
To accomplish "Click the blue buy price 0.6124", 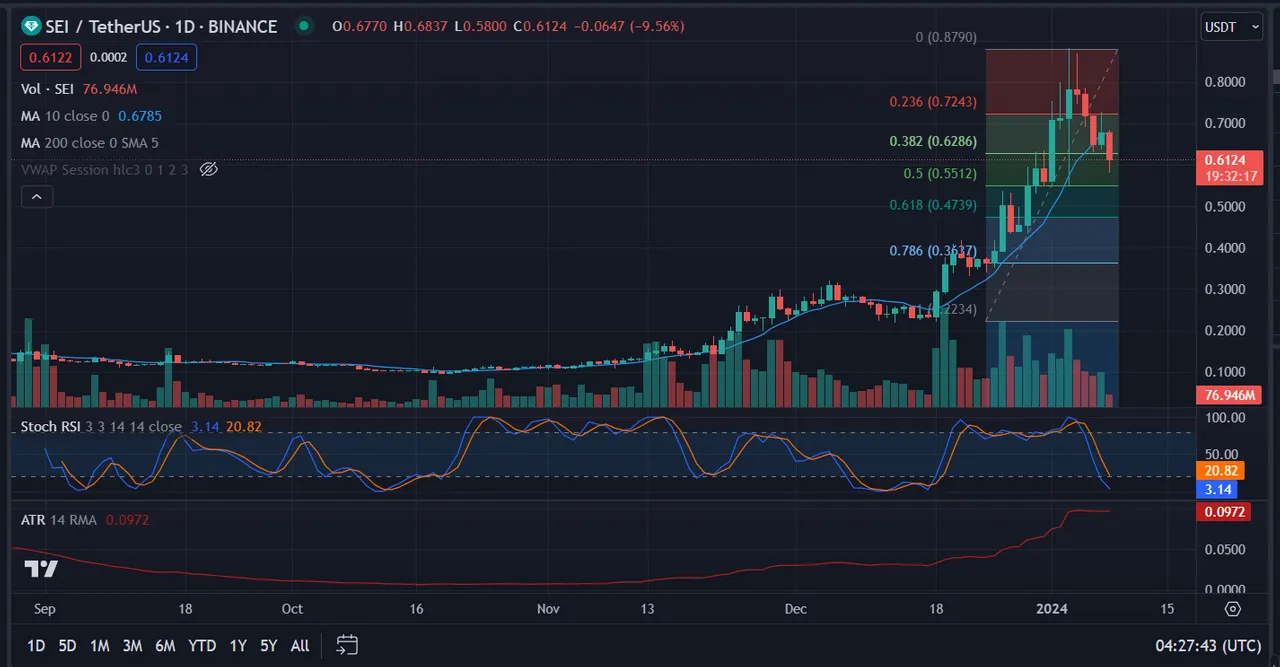I will (166, 58).
